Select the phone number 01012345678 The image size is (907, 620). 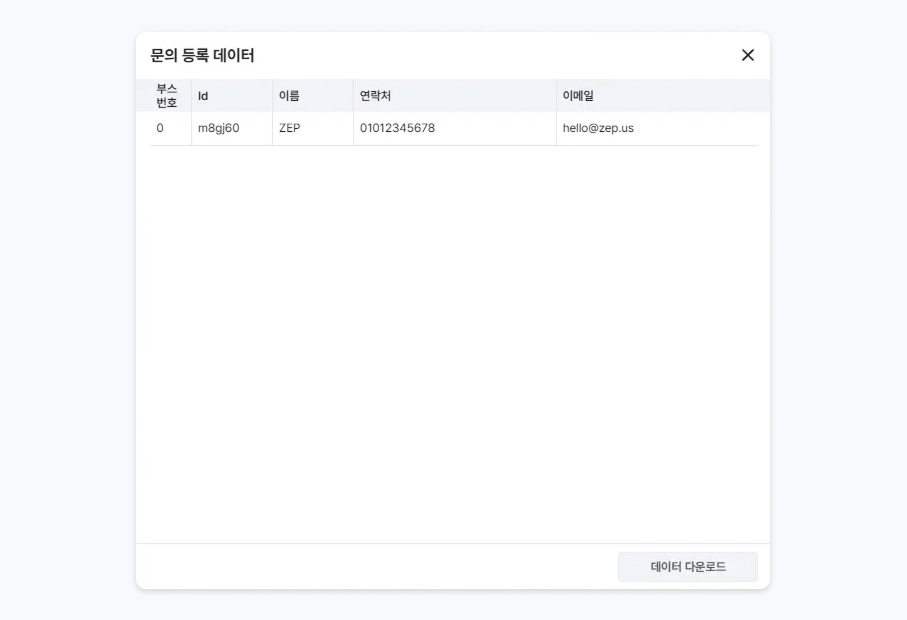397,128
